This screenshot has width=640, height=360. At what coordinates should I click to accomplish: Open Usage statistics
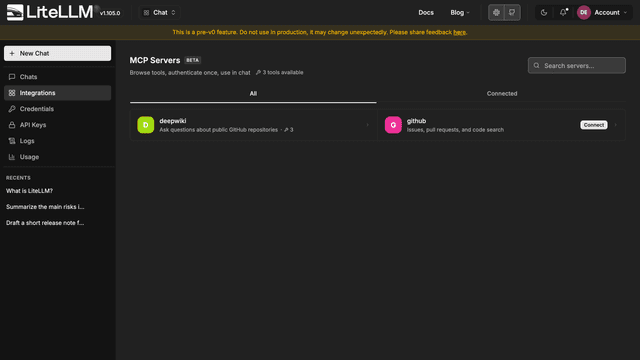point(58,157)
